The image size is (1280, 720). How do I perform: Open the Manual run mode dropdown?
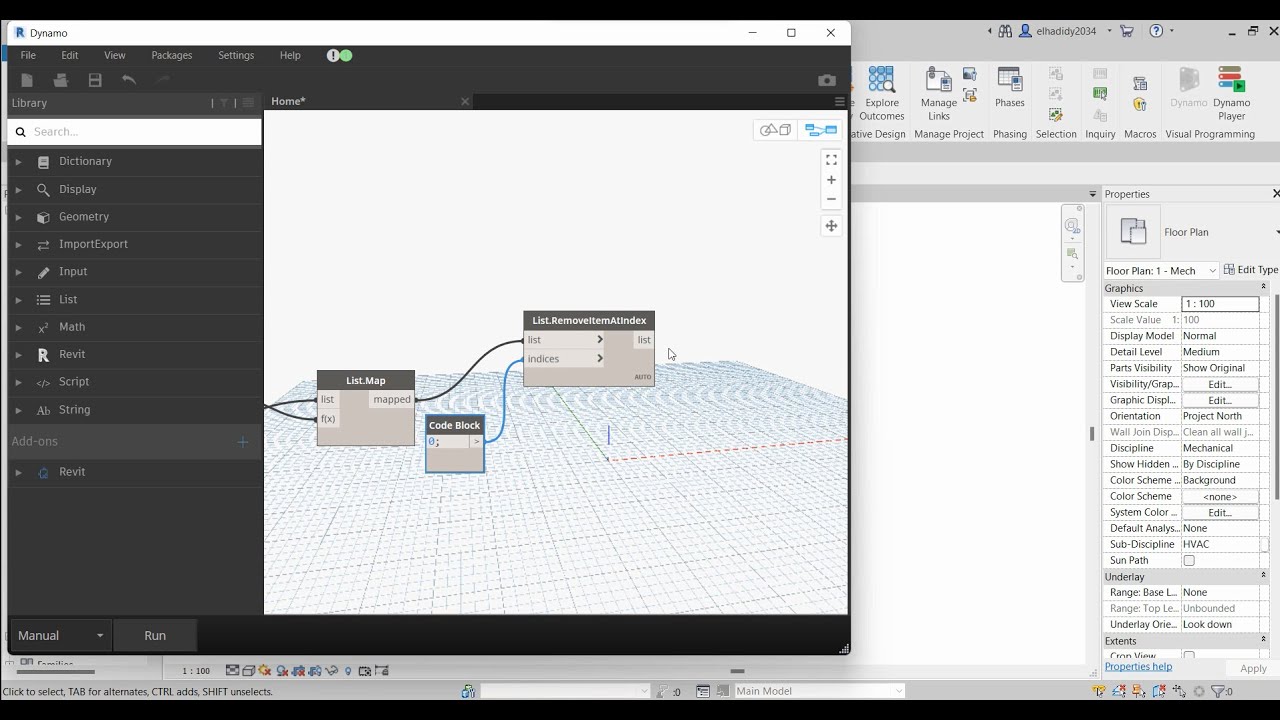tap(60, 636)
